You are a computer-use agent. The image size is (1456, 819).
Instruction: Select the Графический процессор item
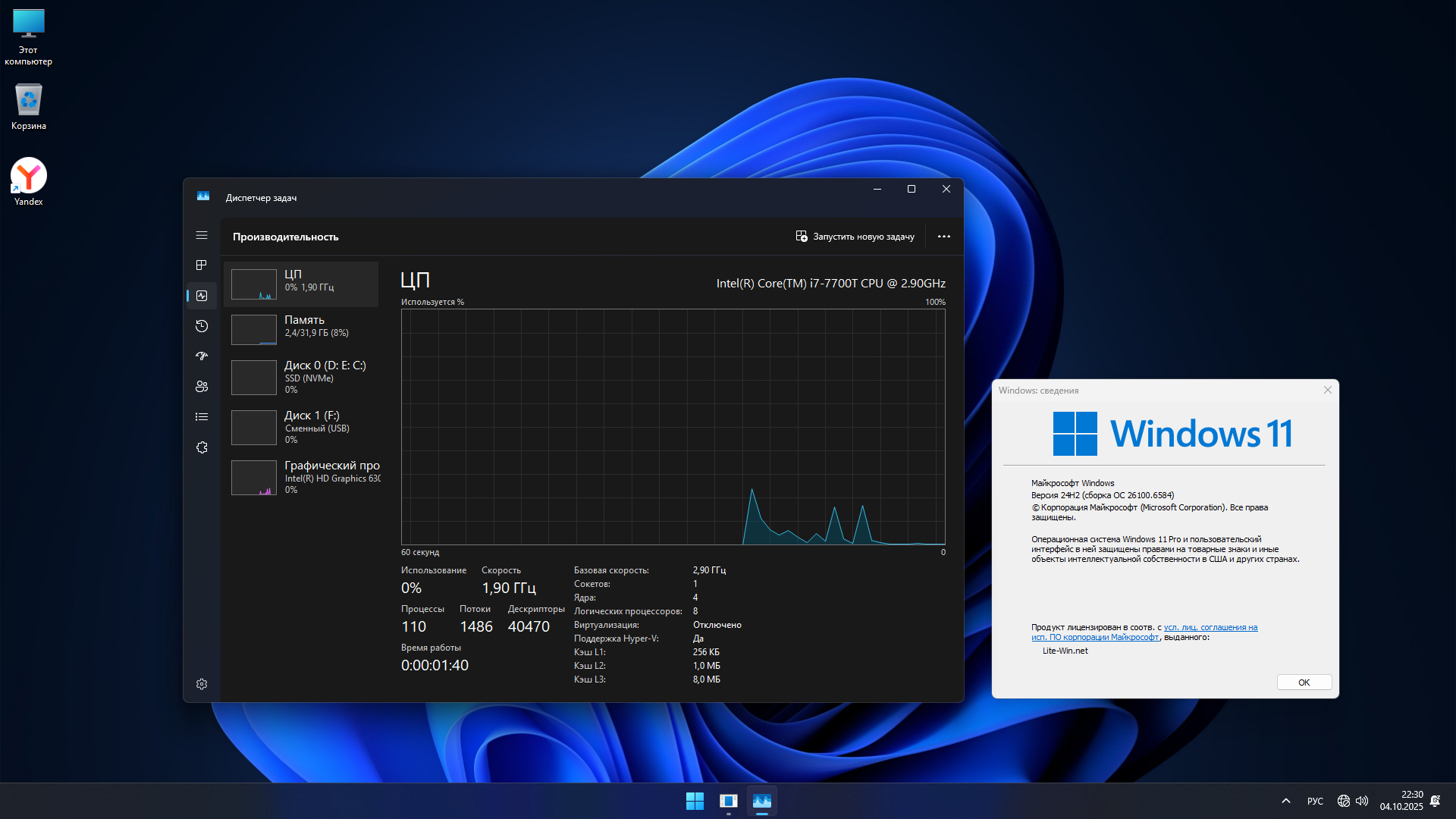pos(302,477)
